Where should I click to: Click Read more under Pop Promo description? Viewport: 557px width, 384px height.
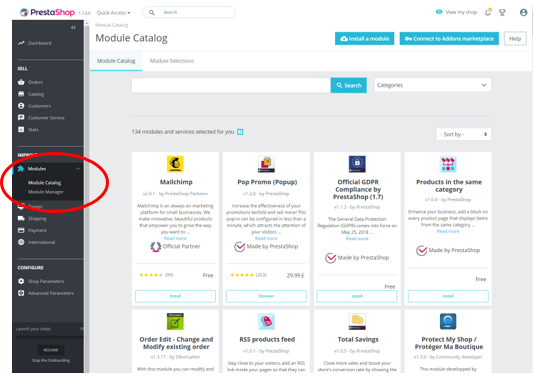point(266,238)
